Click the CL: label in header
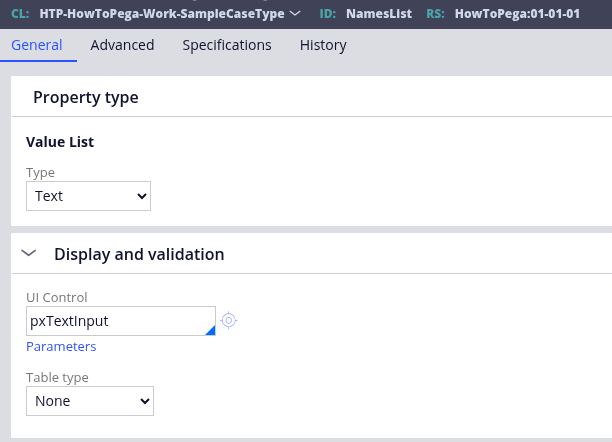612x442 pixels. tap(20, 14)
